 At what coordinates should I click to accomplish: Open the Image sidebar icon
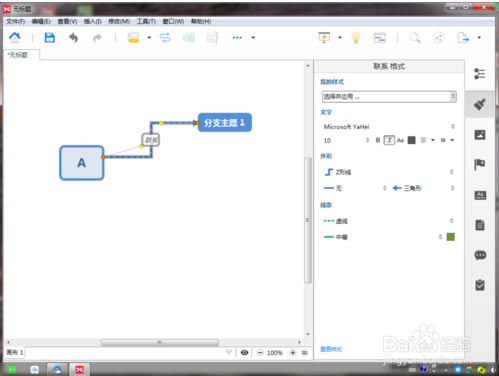pyautogui.click(x=480, y=135)
